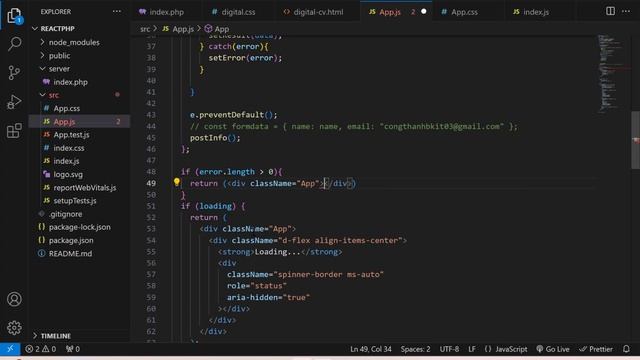Click the ports forwarded indicator showing 0
Screen dimensions: 640x360
point(73,349)
